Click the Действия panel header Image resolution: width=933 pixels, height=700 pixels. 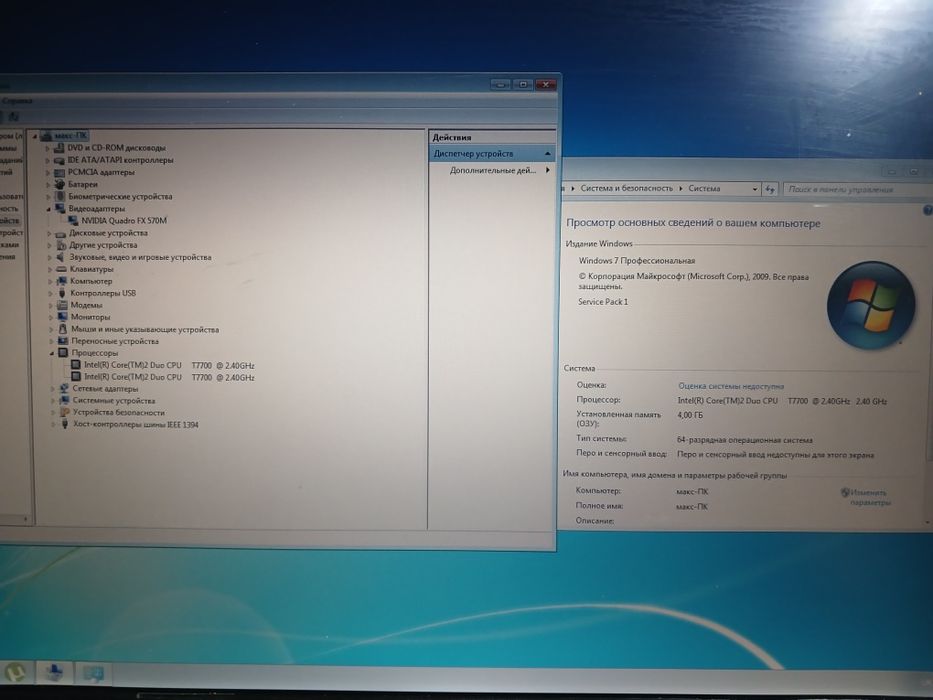tap(492, 138)
